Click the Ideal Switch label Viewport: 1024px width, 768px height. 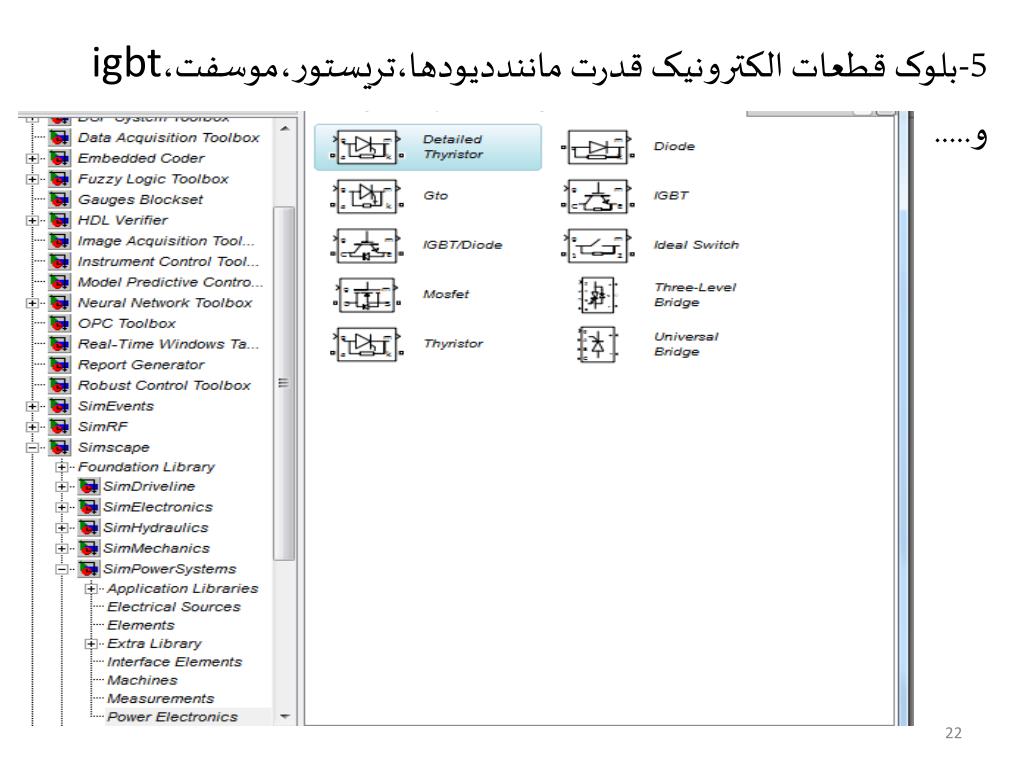(x=696, y=245)
